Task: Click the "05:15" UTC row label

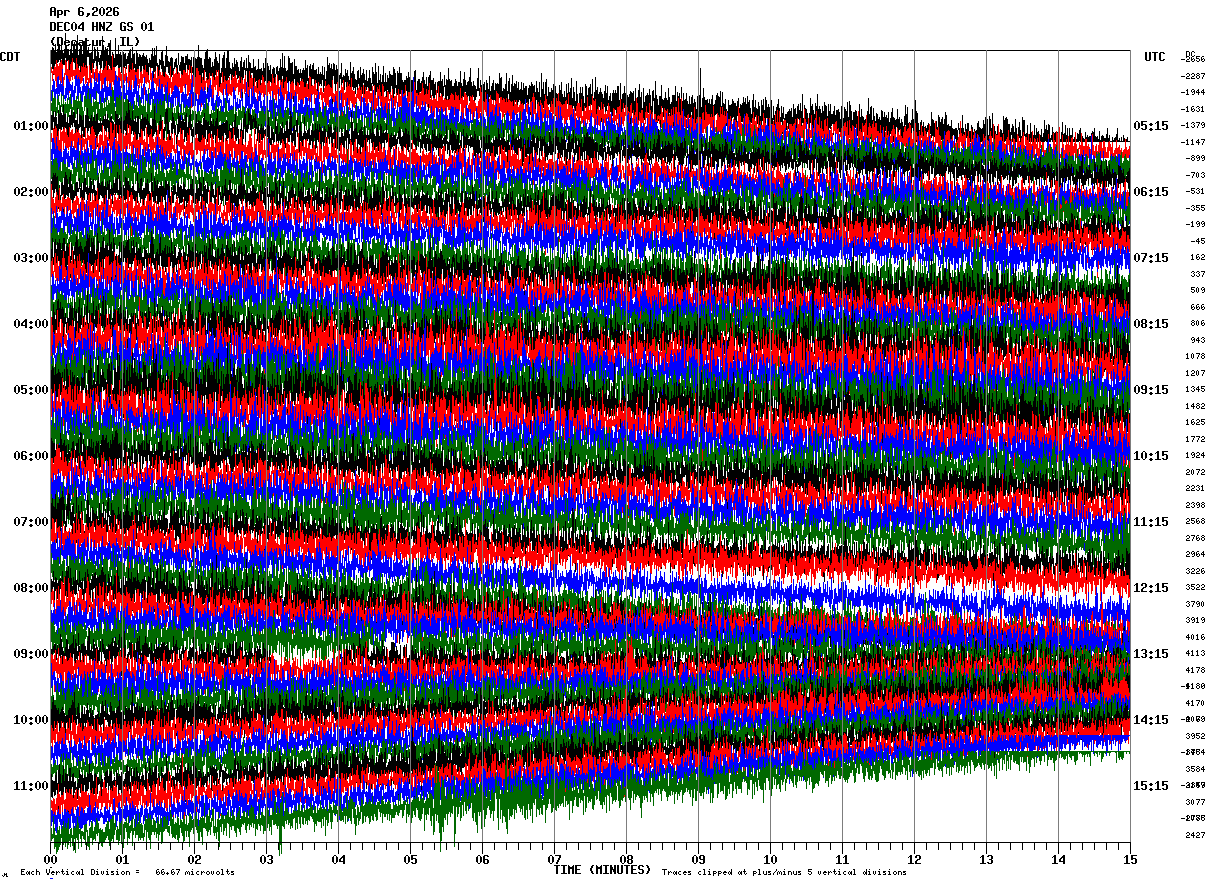Action: click(1151, 126)
